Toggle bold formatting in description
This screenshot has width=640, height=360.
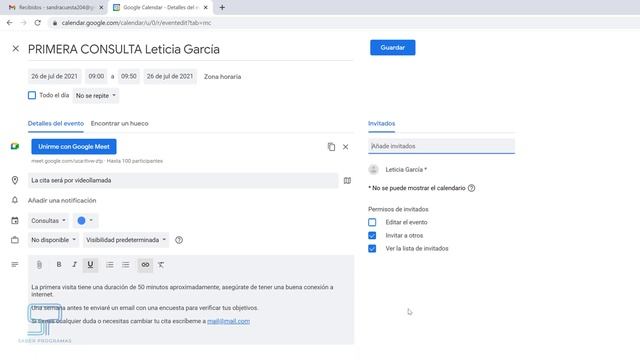pos(59,264)
